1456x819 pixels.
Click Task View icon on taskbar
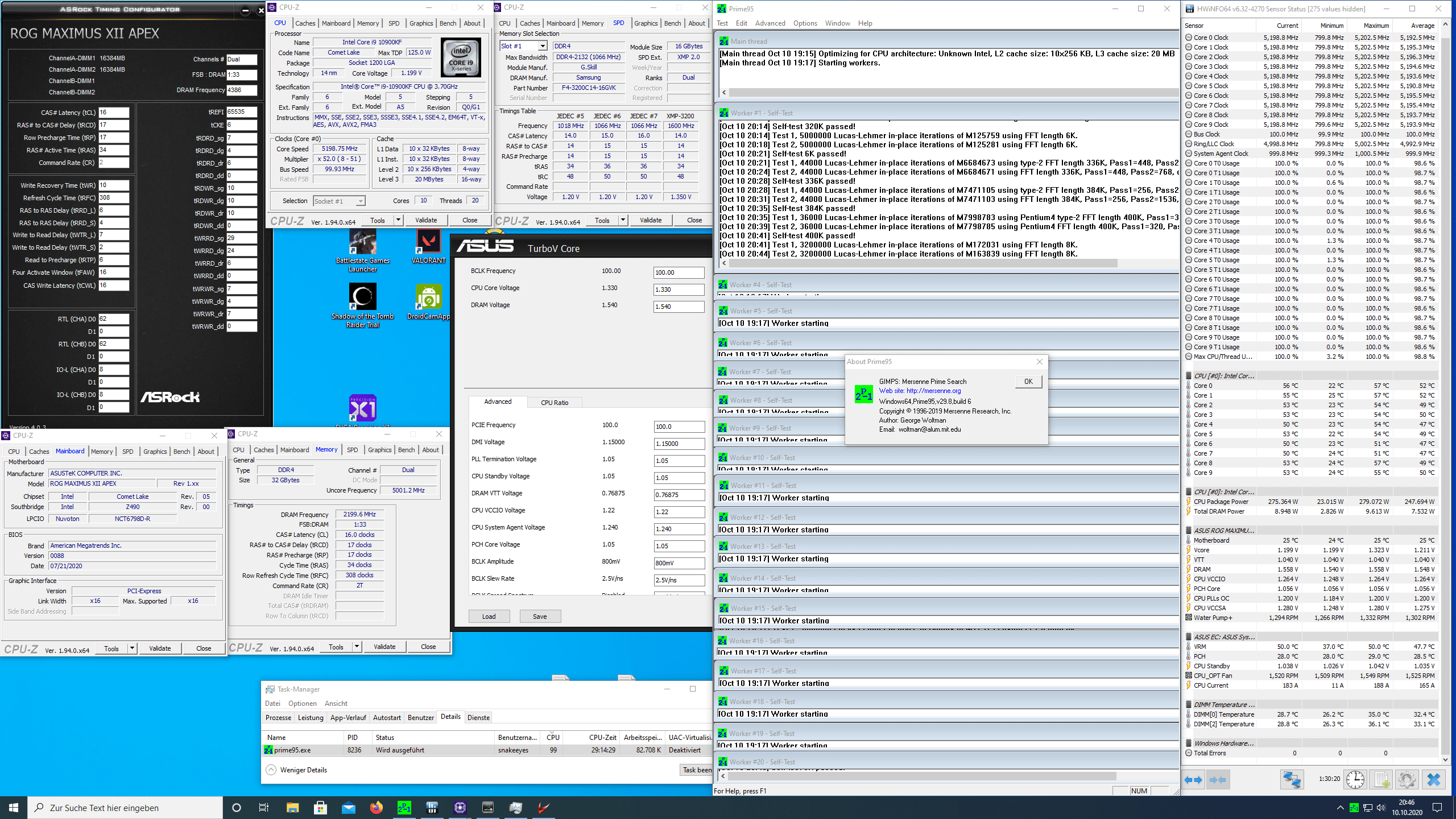coord(264,808)
